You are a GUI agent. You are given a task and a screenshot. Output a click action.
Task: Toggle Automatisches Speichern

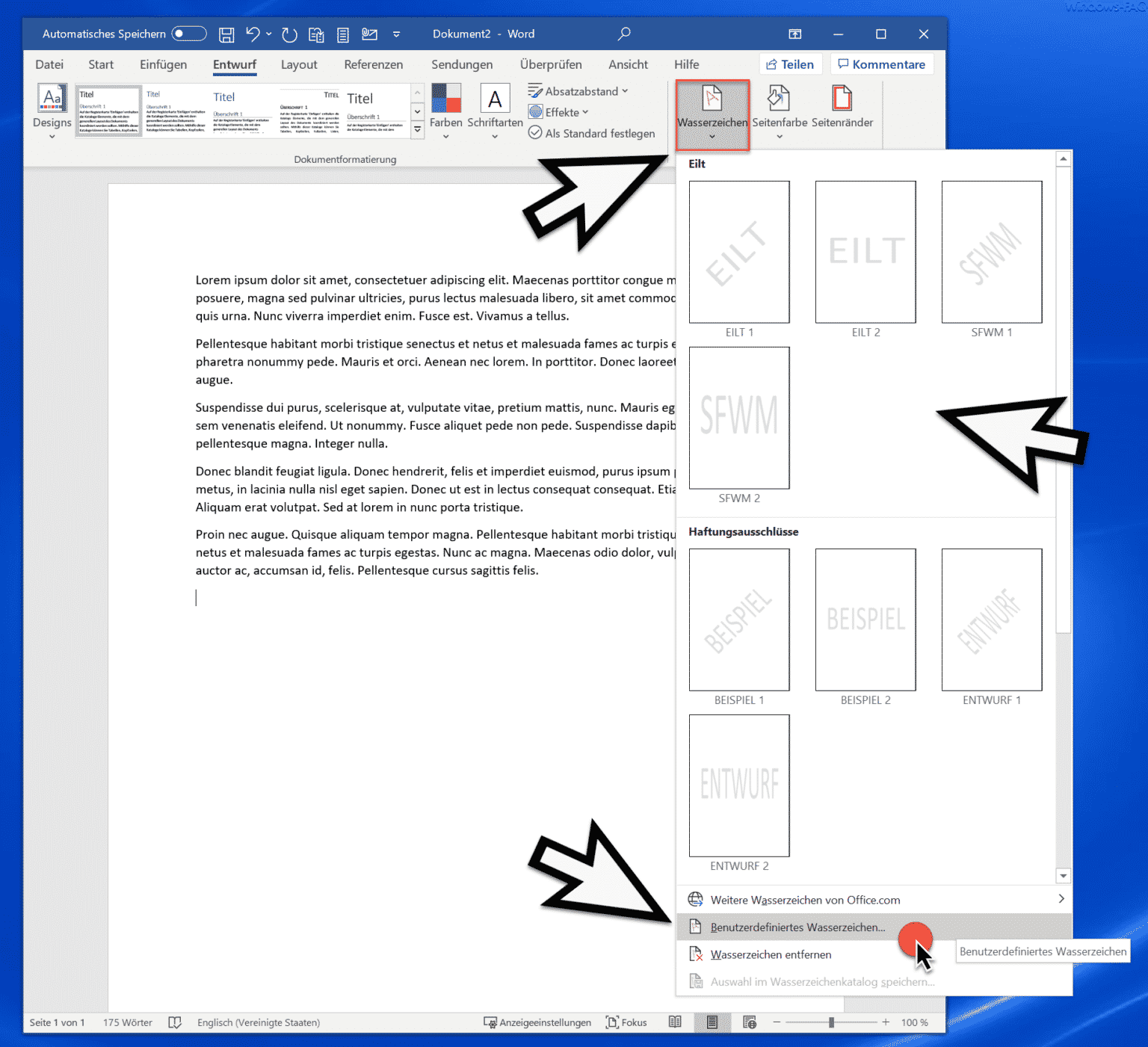pyautogui.click(x=189, y=33)
